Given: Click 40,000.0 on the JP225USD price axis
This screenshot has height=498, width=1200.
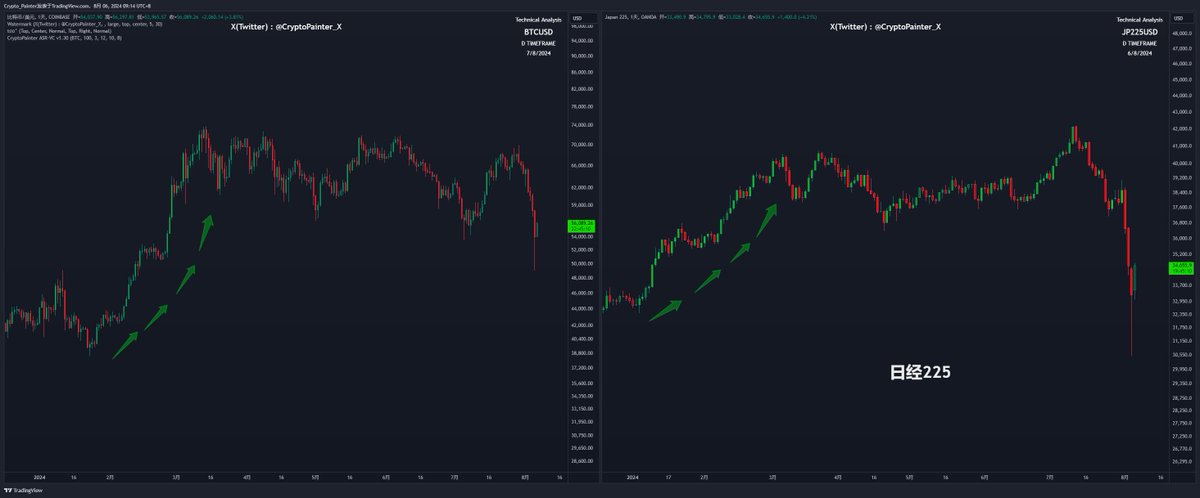Looking at the screenshot, I should tap(1182, 162).
